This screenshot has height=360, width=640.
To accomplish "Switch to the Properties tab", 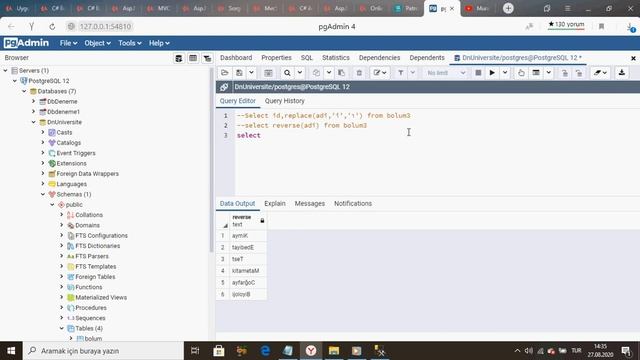I will [x=276, y=58].
